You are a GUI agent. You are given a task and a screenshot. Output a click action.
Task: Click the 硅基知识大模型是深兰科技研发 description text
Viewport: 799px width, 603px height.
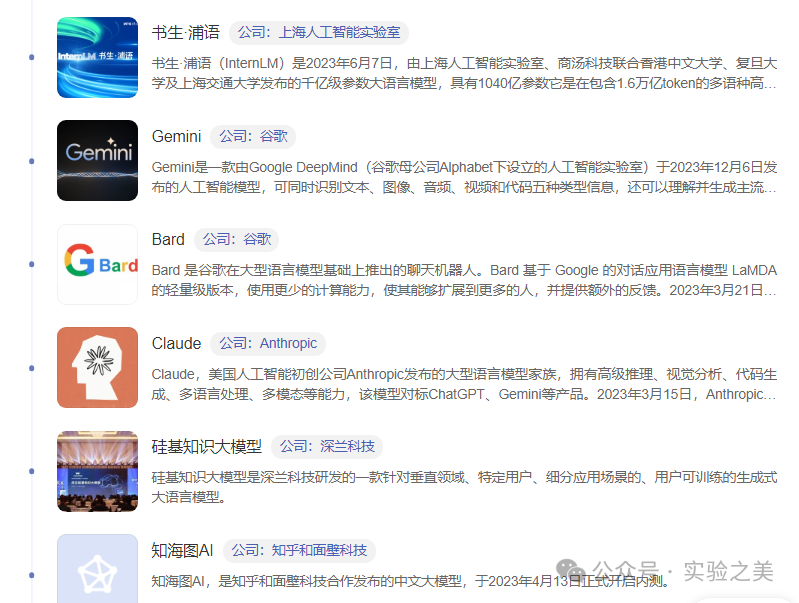(x=464, y=487)
